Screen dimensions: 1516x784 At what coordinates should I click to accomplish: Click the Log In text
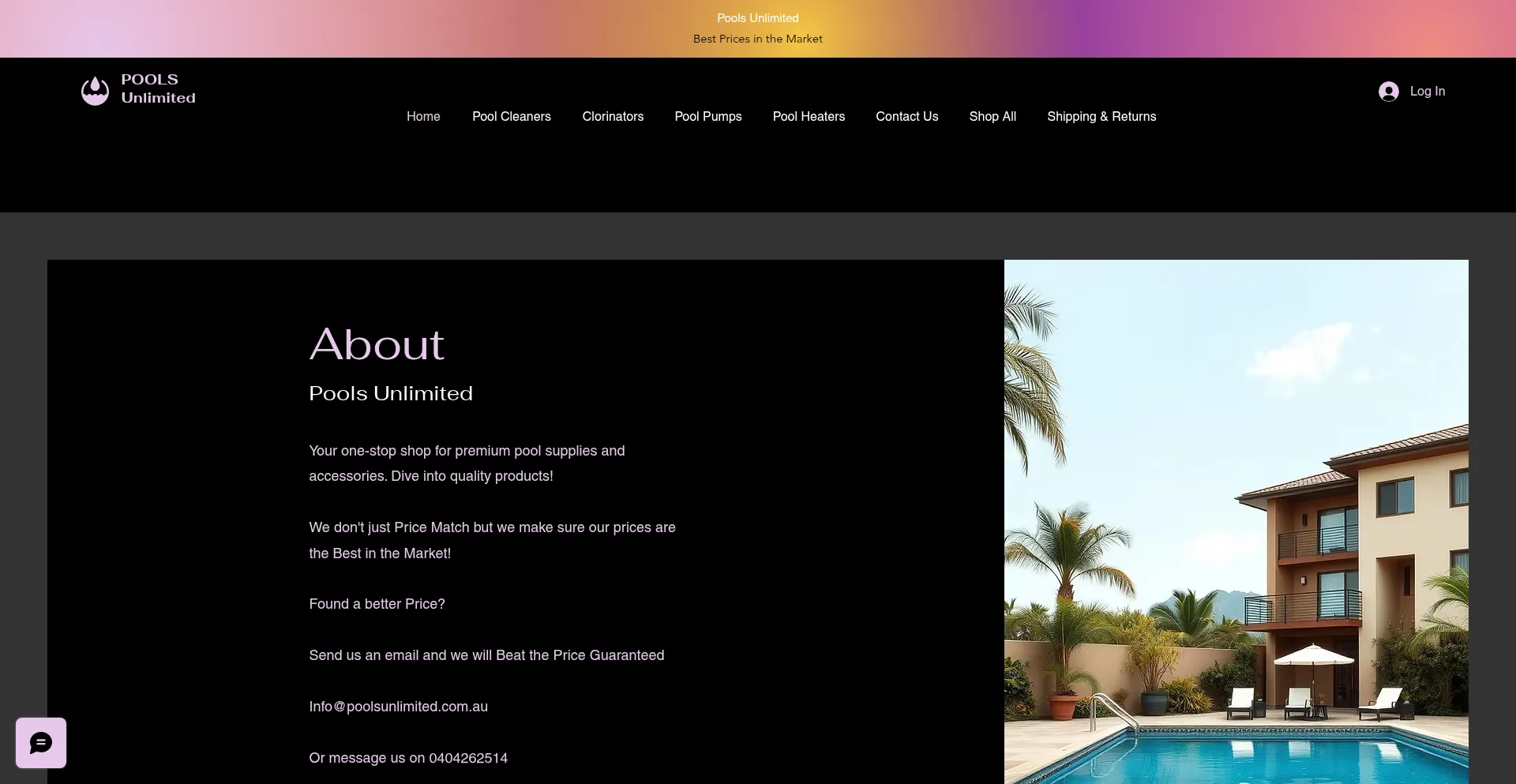1427,92
